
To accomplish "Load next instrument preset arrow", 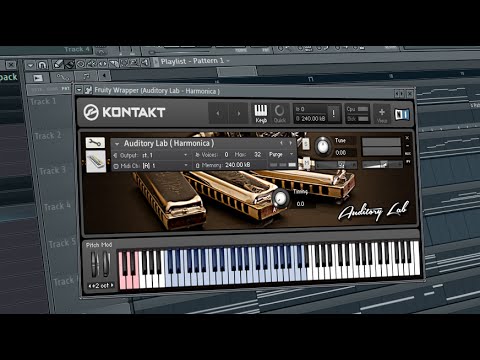I will [x=290, y=143].
